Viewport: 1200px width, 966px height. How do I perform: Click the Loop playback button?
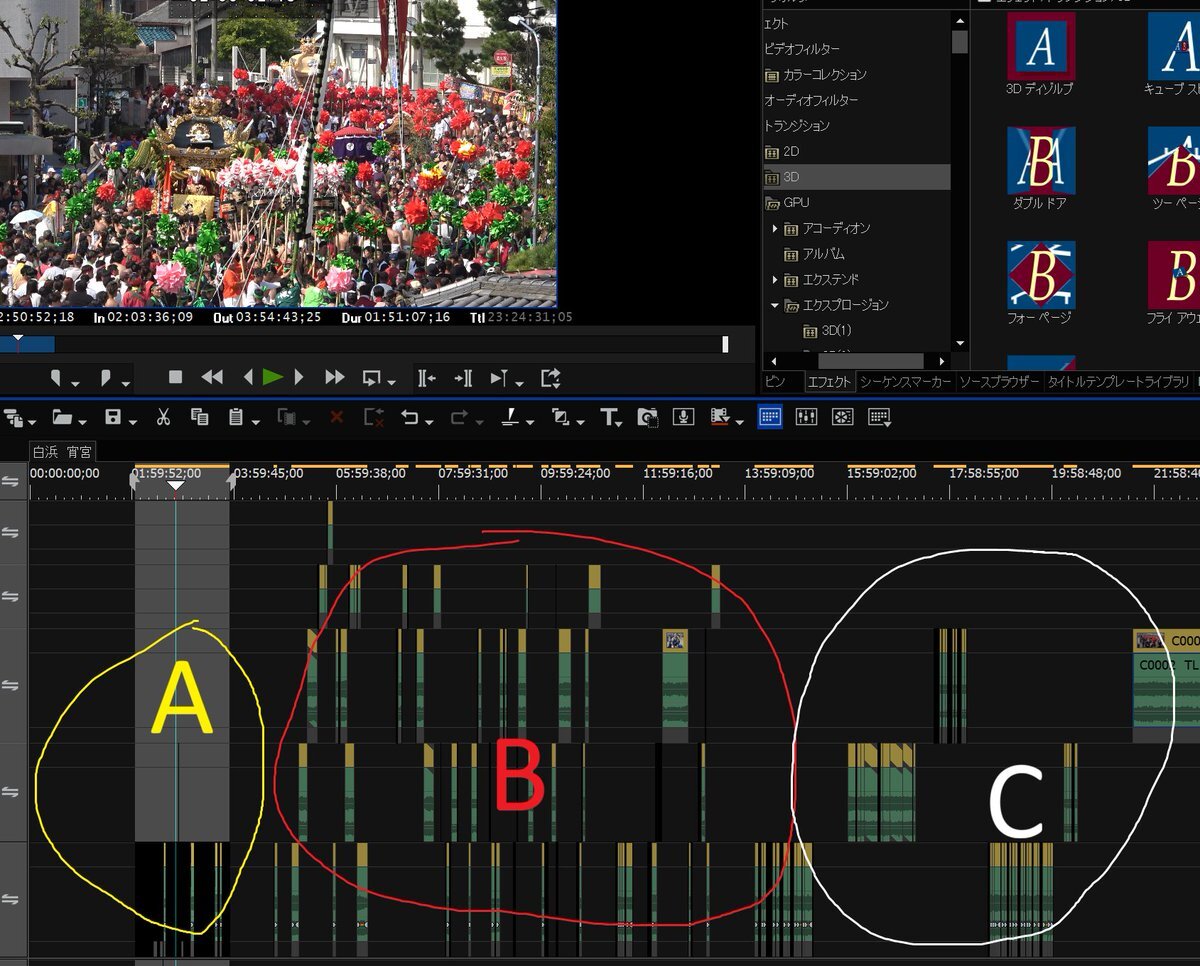coord(372,378)
